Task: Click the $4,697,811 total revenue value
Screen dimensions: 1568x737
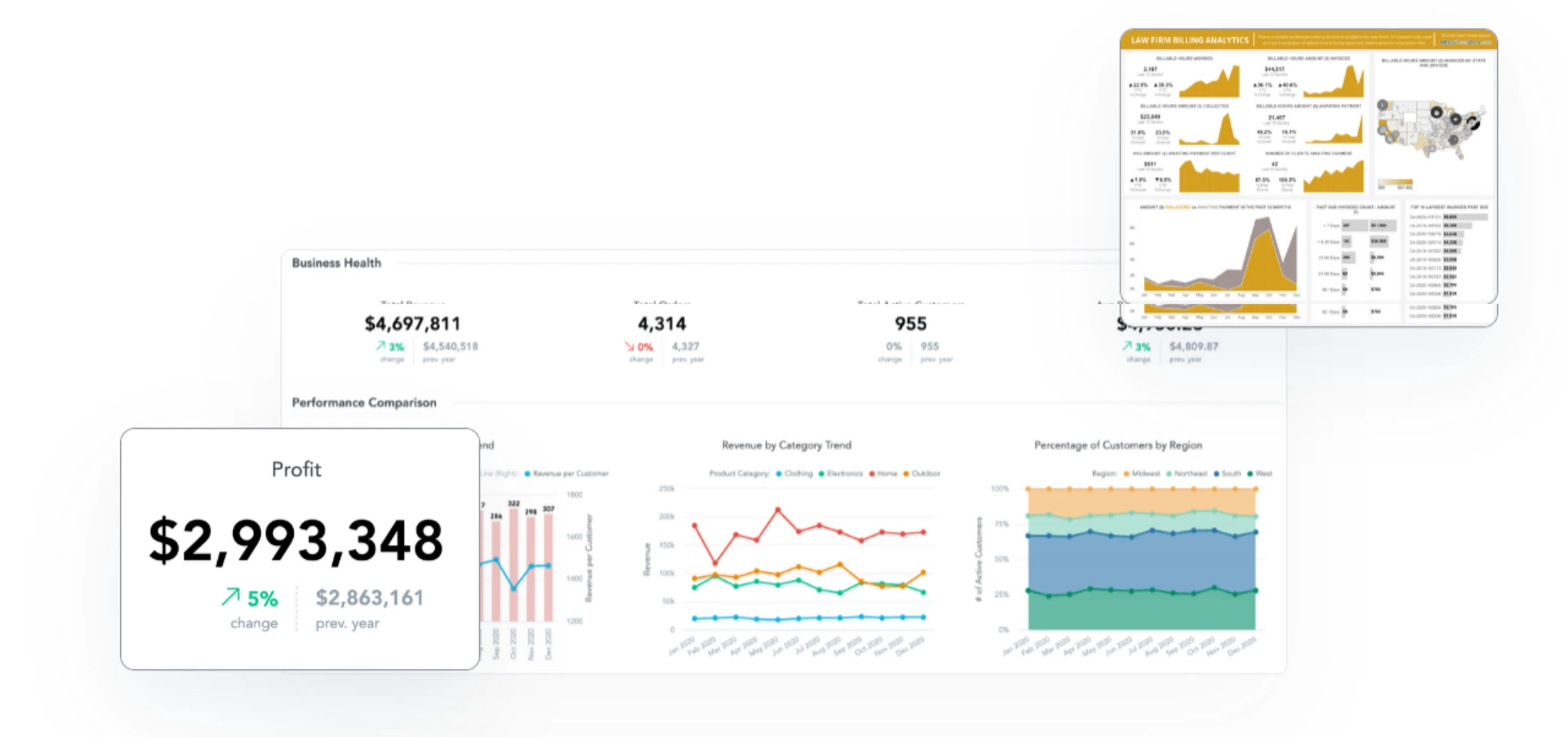Action: (412, 324)
